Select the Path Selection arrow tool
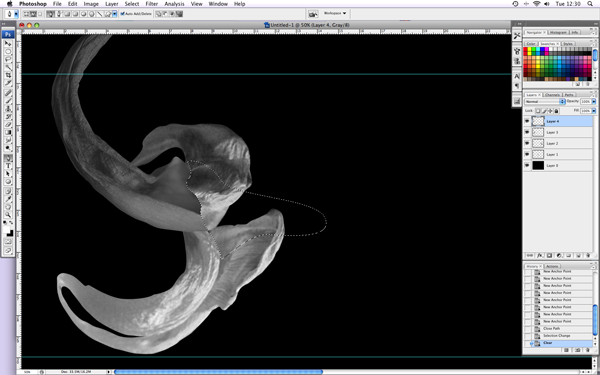600x375 pixels. pyautogui.click(x=8, y=174)
